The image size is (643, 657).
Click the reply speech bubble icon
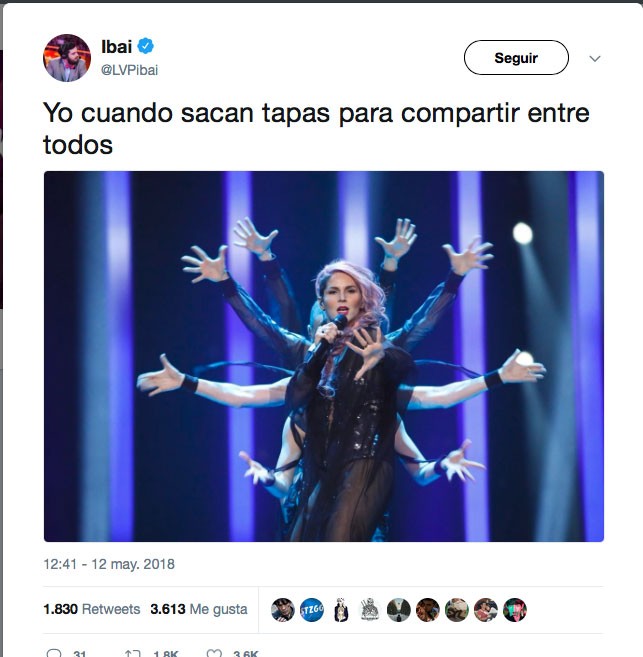click(54, 653)
